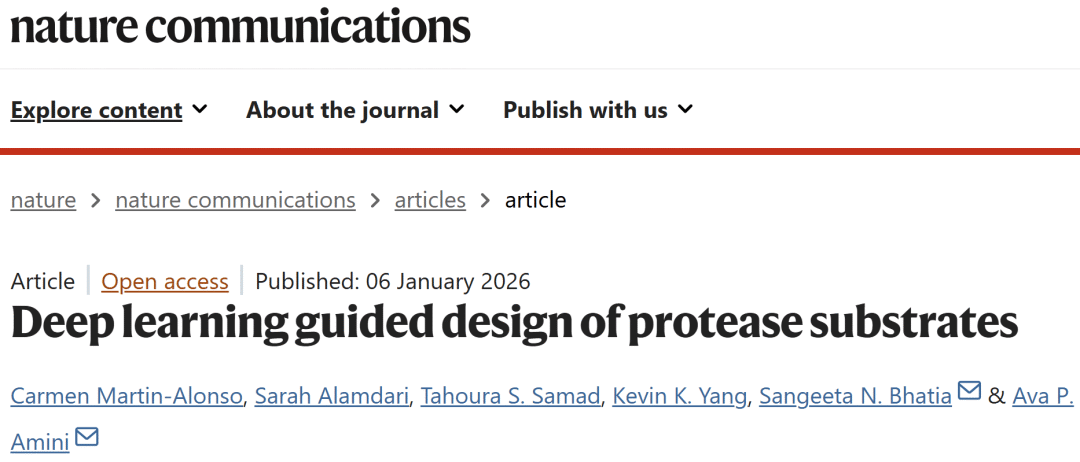Go to the nature breadcrumb link
1080x462 pixels.
pos(43,200)
